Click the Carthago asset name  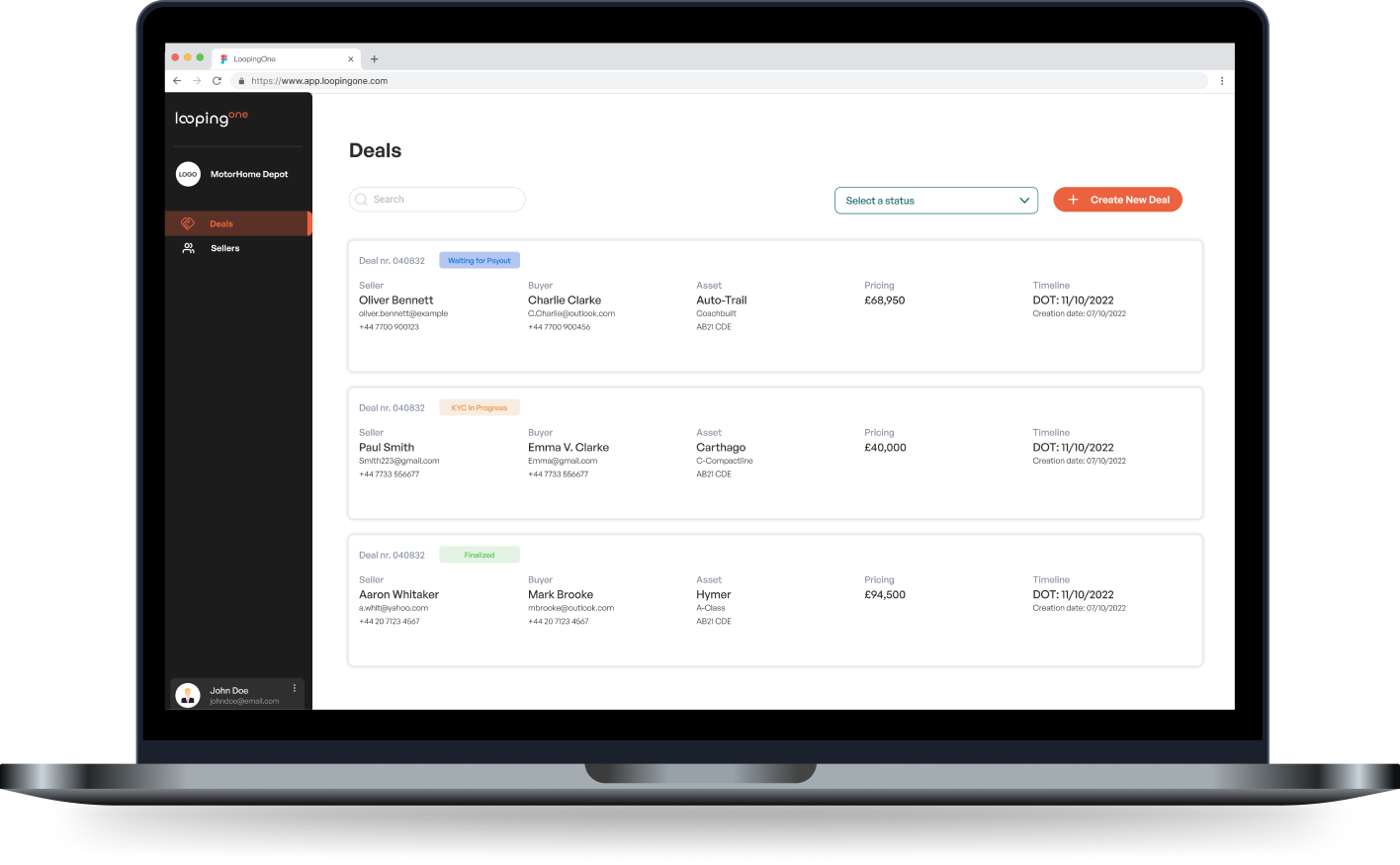721,448
